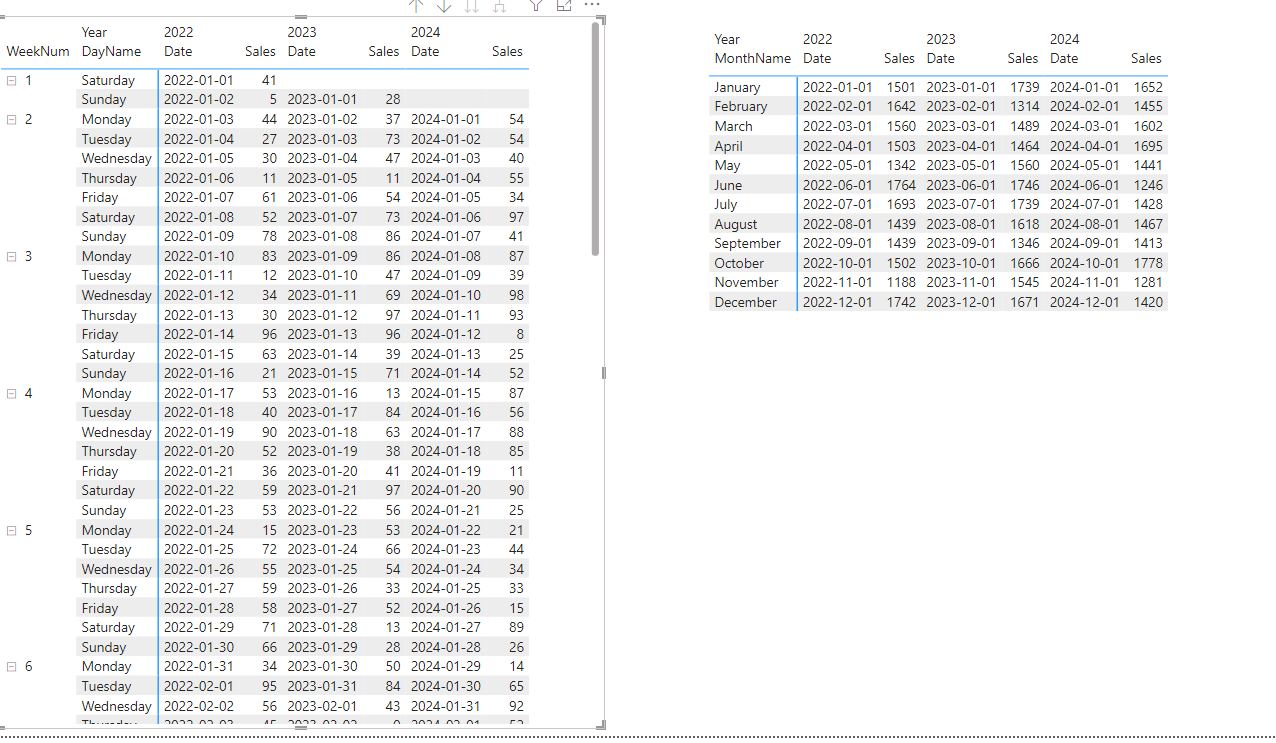Select the 1764 sales value for June 2022
The width and height of the screenshot is (1276, 743).
(x=901, y=185)
